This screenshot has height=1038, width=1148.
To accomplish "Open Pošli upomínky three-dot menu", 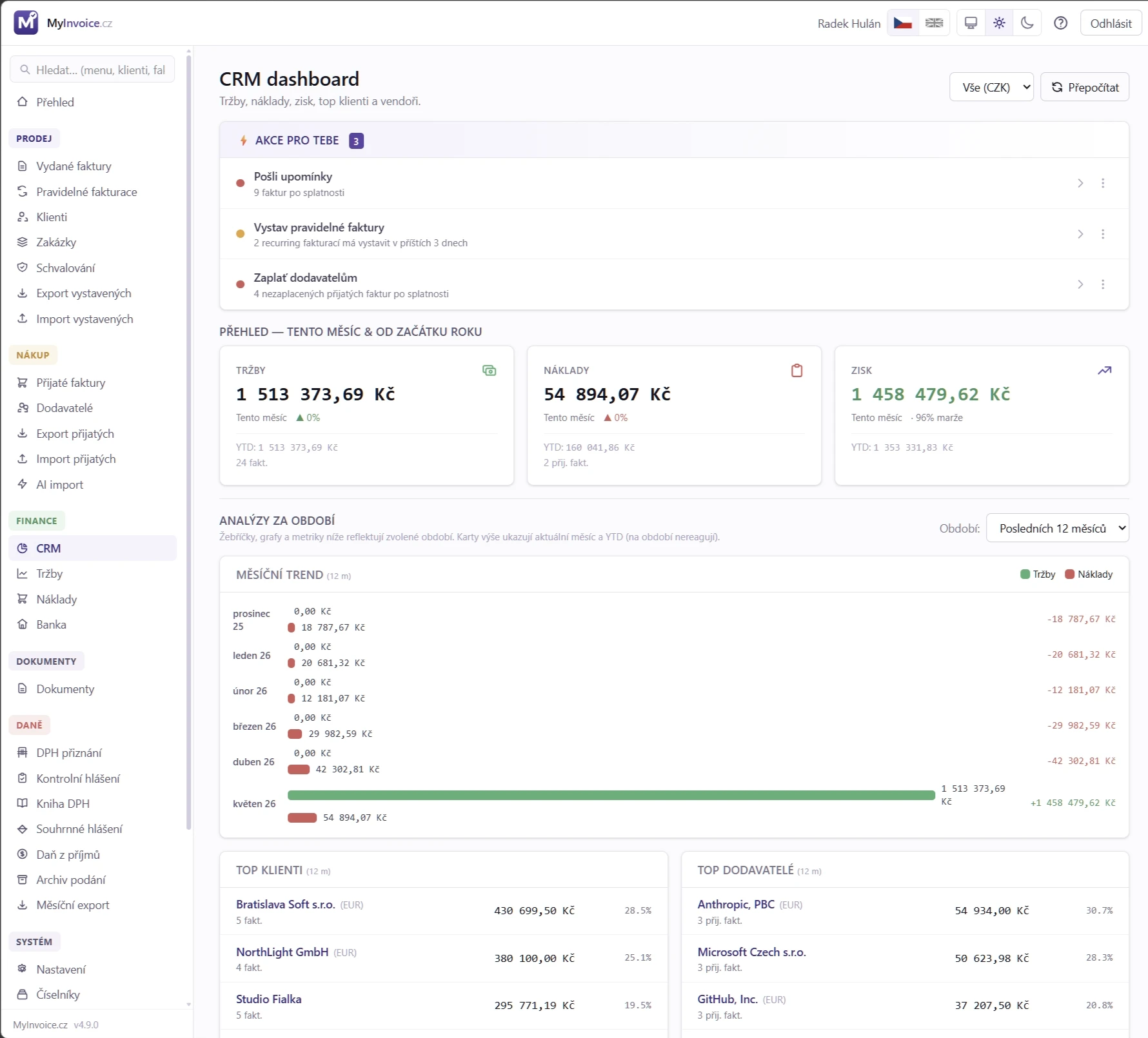I will coord(1103,183).
